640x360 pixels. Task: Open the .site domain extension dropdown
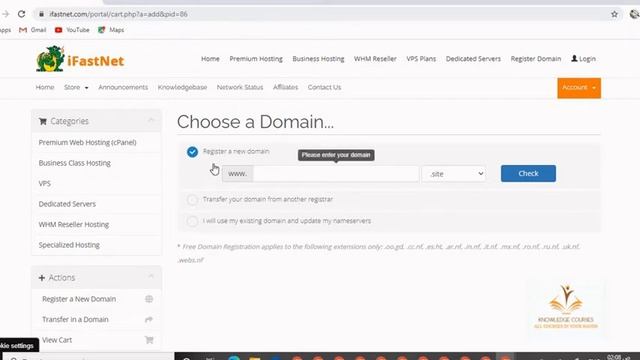coord(454,174)
